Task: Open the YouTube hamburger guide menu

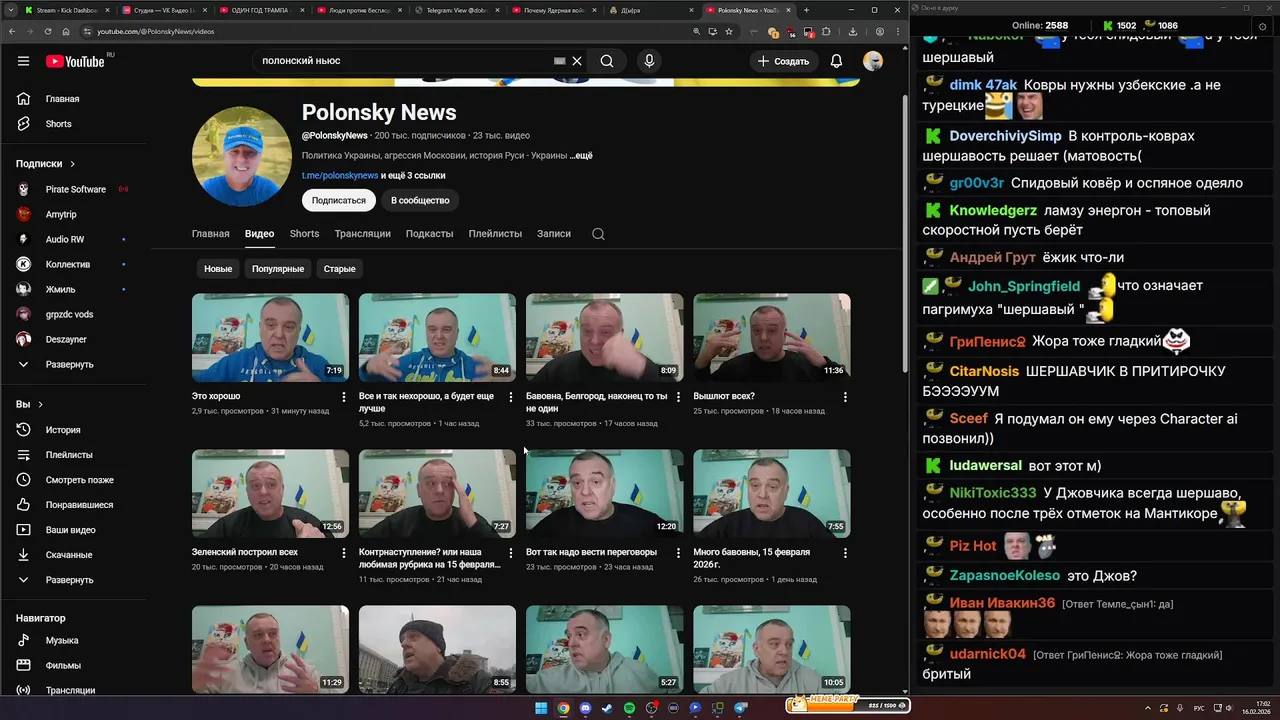Action: [23, 61]
